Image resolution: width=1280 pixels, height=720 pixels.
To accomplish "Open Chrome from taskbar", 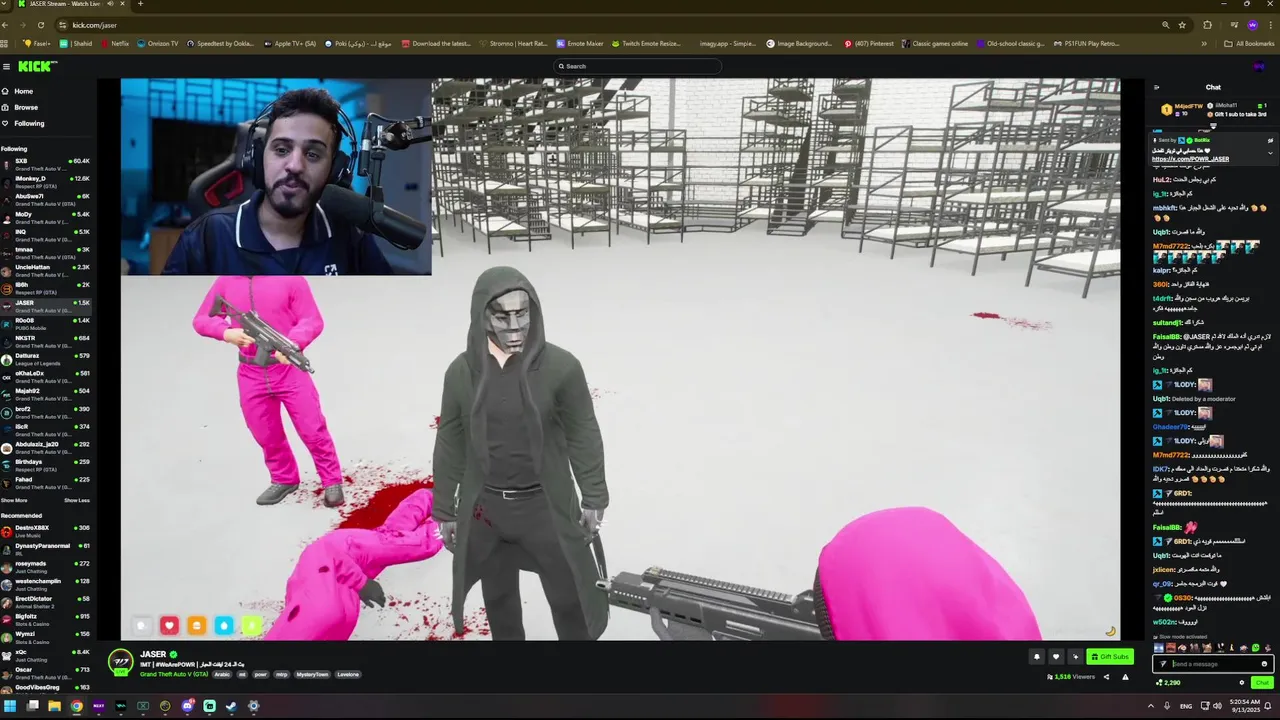I will (x=76, y=706).
